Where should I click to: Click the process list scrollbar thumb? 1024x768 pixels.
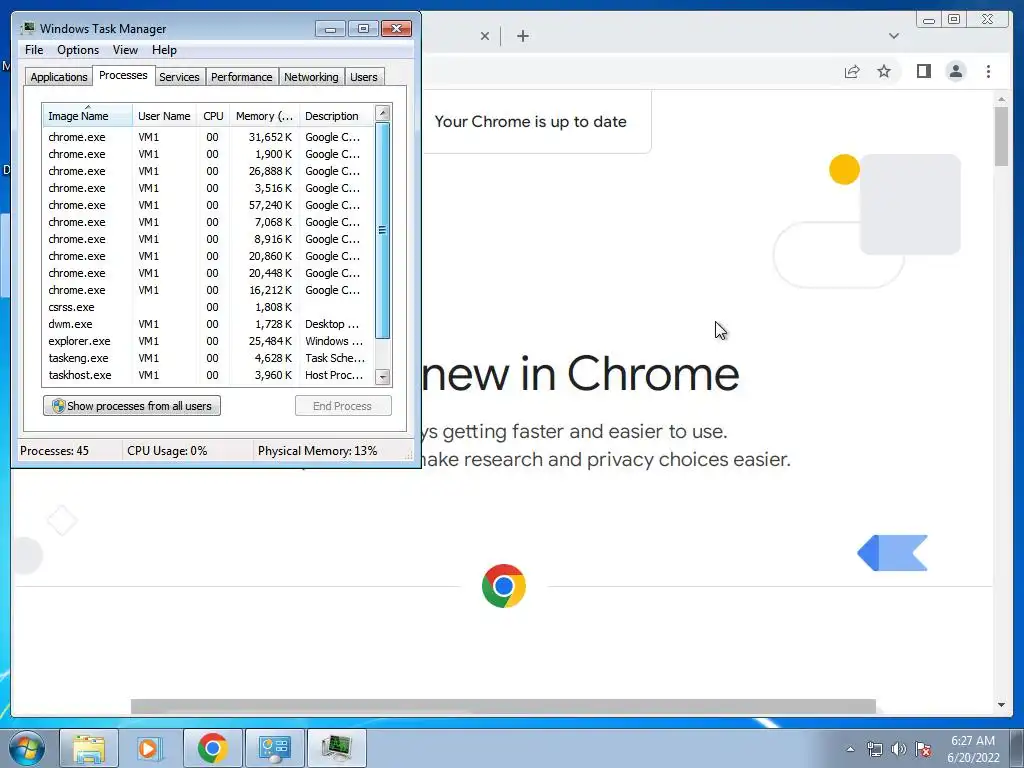click(383, 230)
